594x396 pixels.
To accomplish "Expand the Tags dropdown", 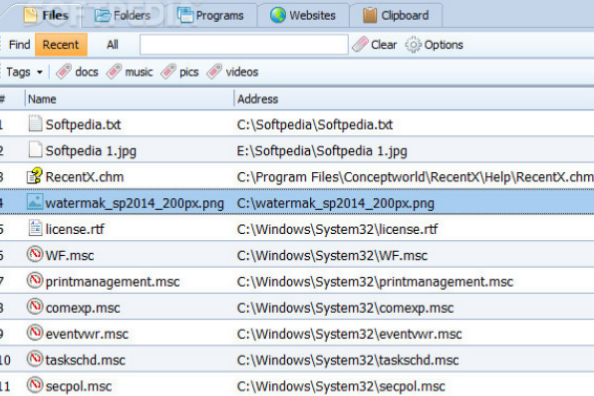I will [x=24, y=72].
